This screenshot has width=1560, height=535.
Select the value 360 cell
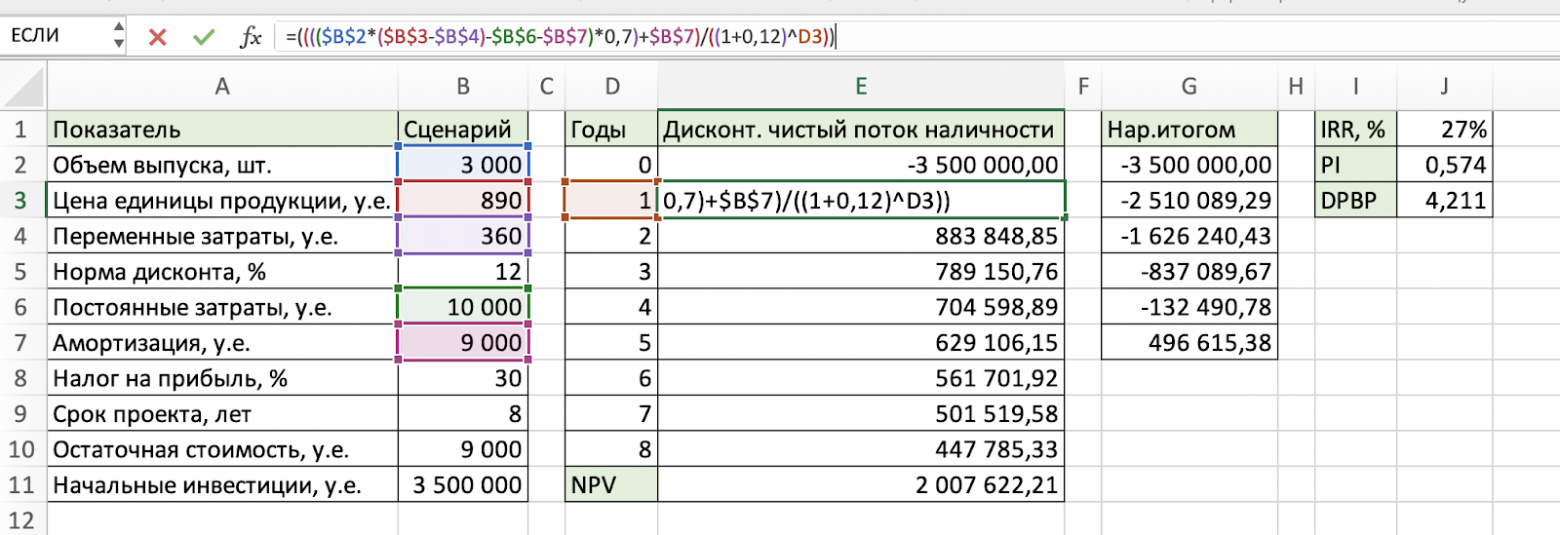click(x=463, y=236)
